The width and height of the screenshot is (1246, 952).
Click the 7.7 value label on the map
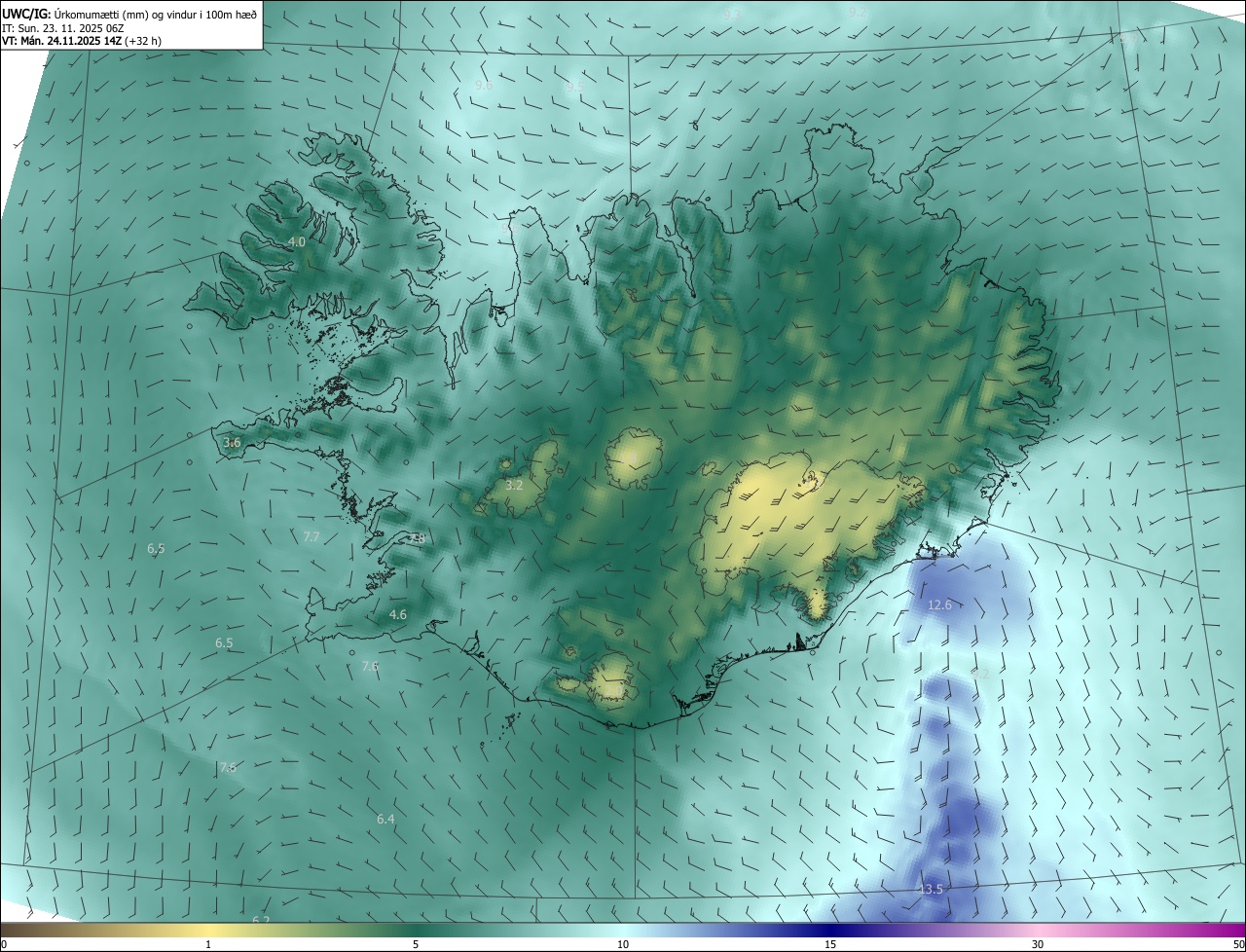pyautogui.click(x=311, y=537)
